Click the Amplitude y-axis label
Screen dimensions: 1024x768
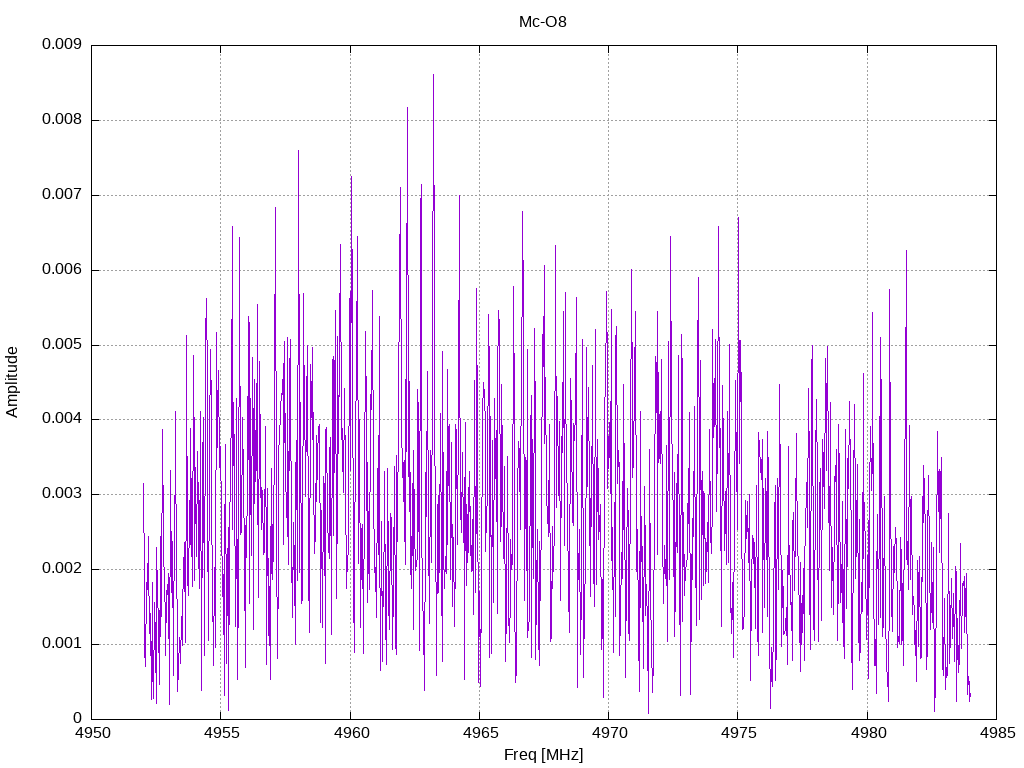tap(12, 382)
